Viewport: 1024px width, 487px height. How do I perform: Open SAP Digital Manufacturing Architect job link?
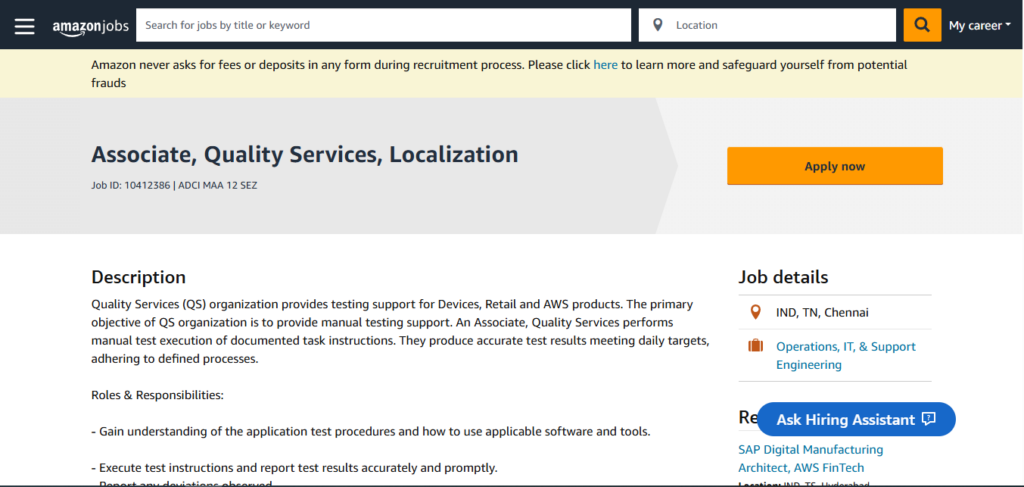pyautogui.click(x=810, y=458)
